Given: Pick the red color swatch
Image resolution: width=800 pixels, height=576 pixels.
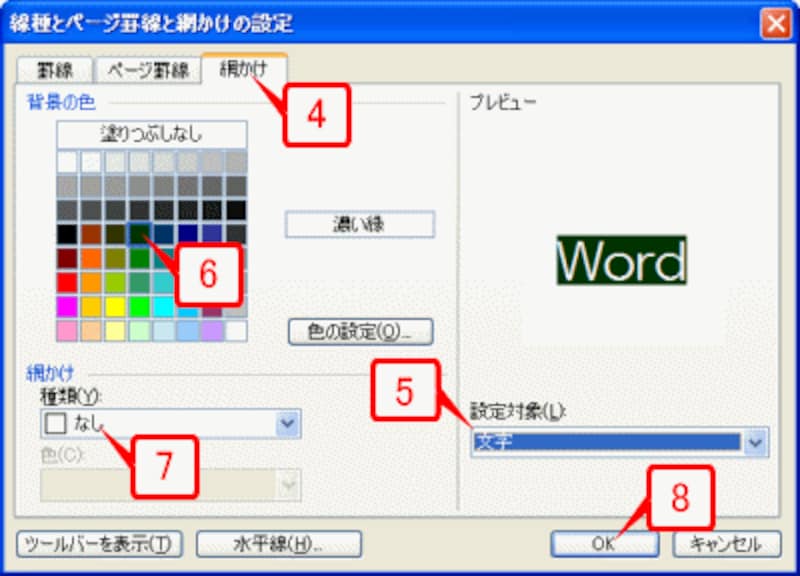Looking at the screenshot, I should tap(64, 280).
